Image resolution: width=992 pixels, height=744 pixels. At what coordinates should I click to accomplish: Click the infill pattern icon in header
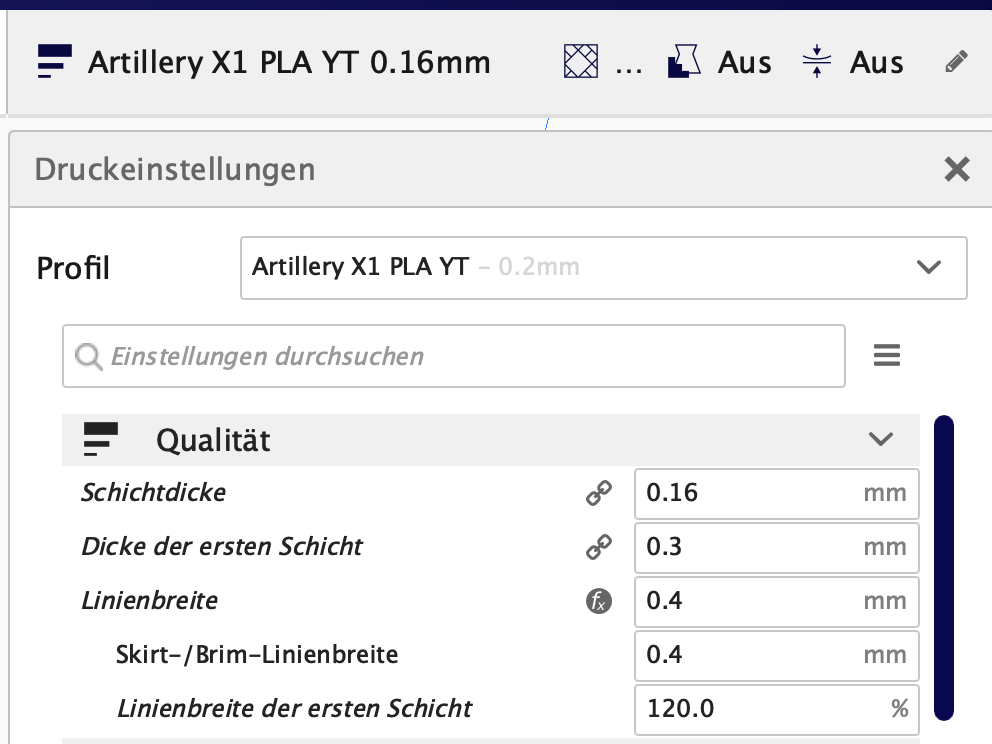coord(578,63)
